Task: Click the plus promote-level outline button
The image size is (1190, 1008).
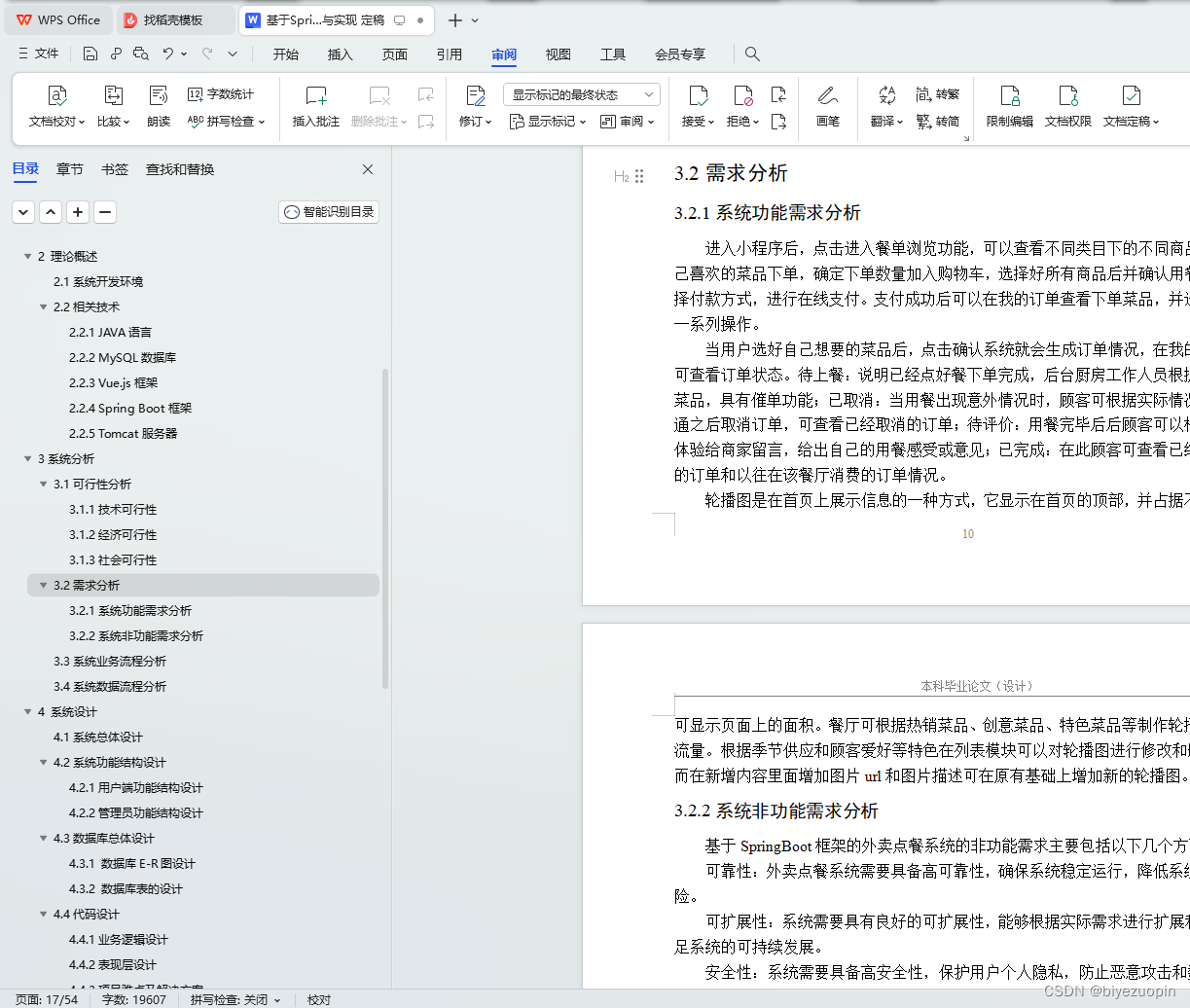Action: [x=78, y=212]
